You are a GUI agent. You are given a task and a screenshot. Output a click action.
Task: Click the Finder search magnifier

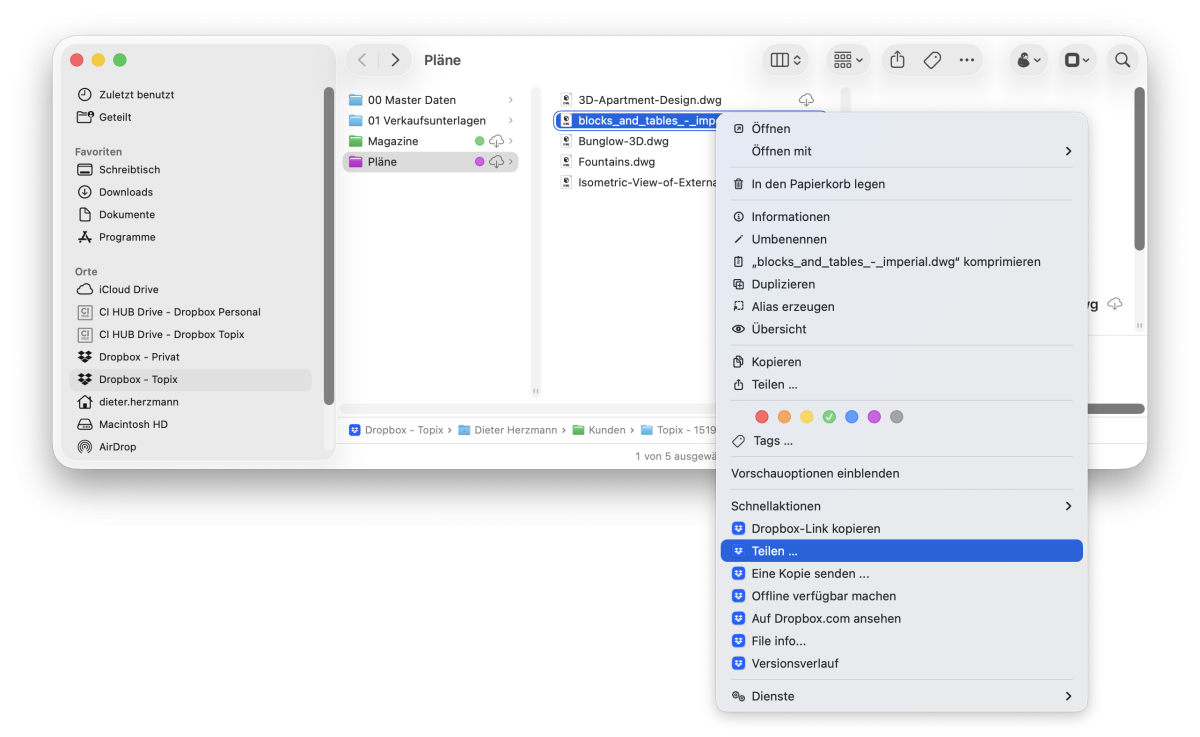coord(1122,60)
